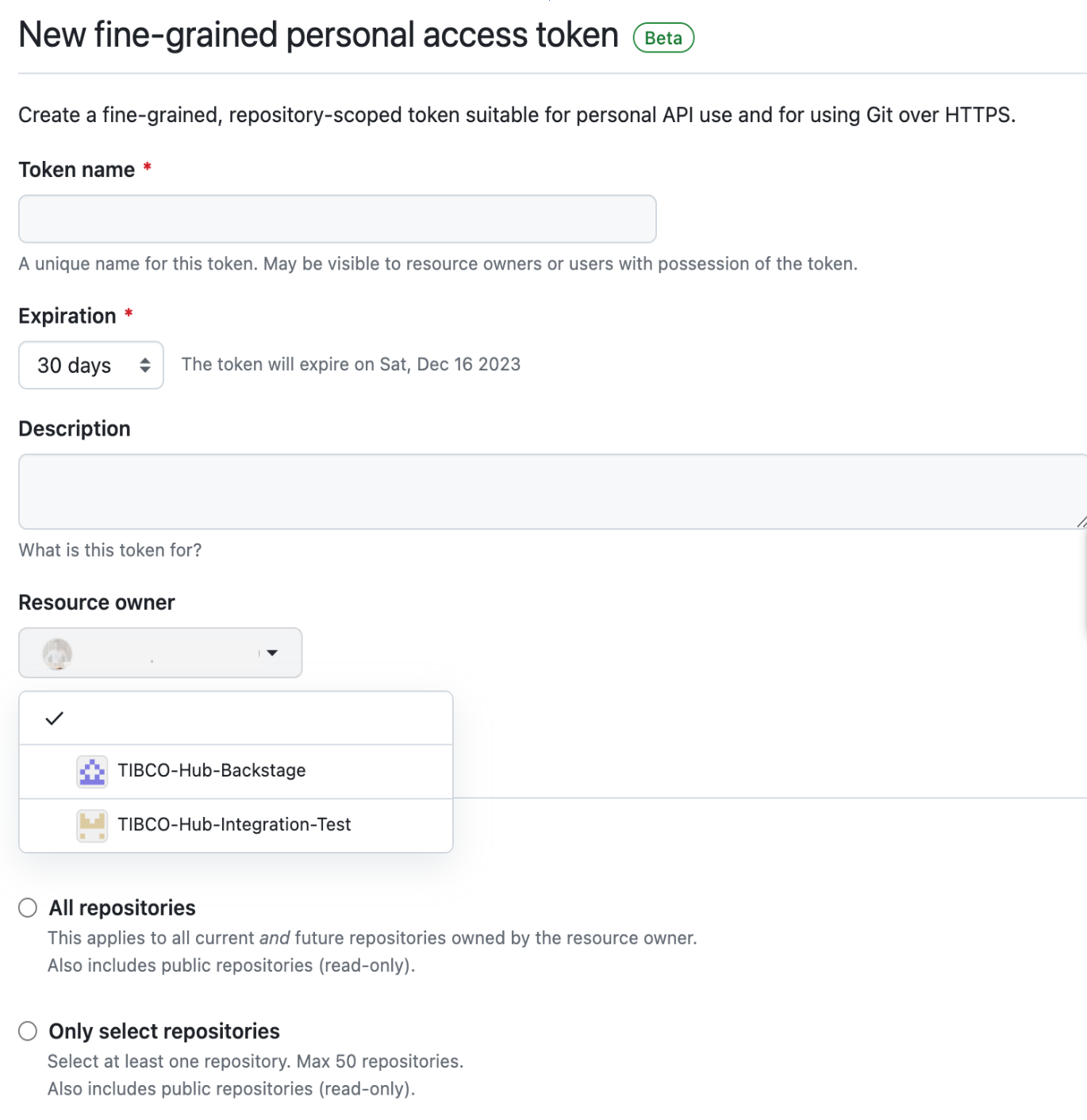Click the up-down arrows on Expiration selector
The height and width of the screenshot is (1120, 1087).
tap(145, 365)
